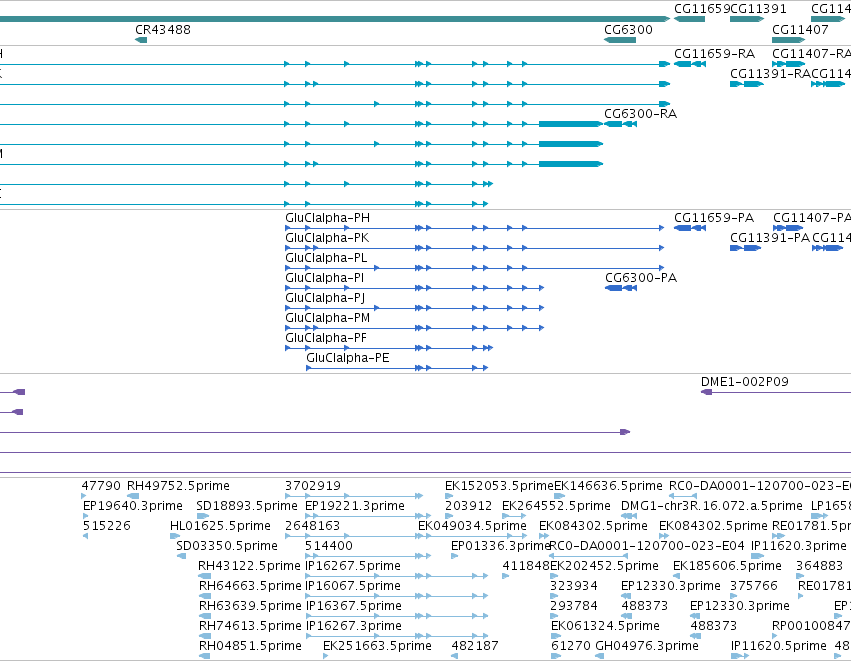Select EST EK264552.5prime
This screenshot has width=851, height=661.
tap(513, 516)
